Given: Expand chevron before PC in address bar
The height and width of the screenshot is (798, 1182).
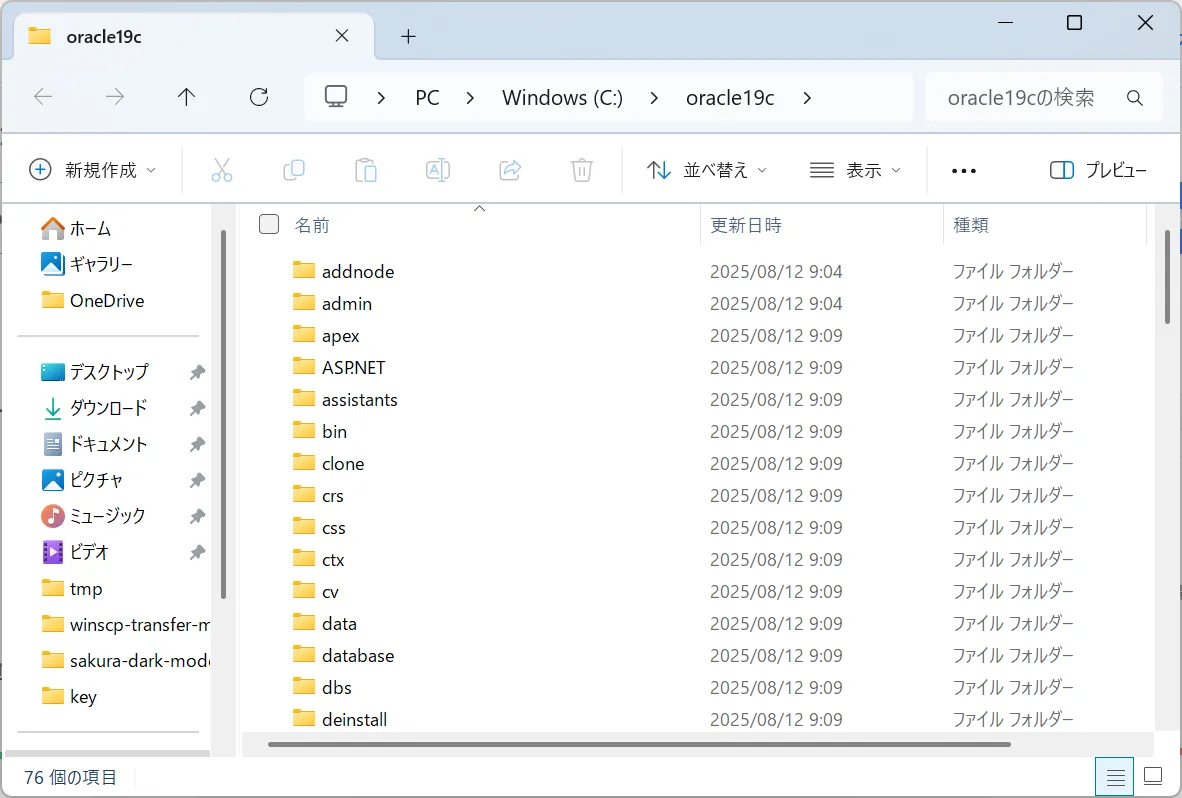Looking at the screenshot, I should click(381, 98).
